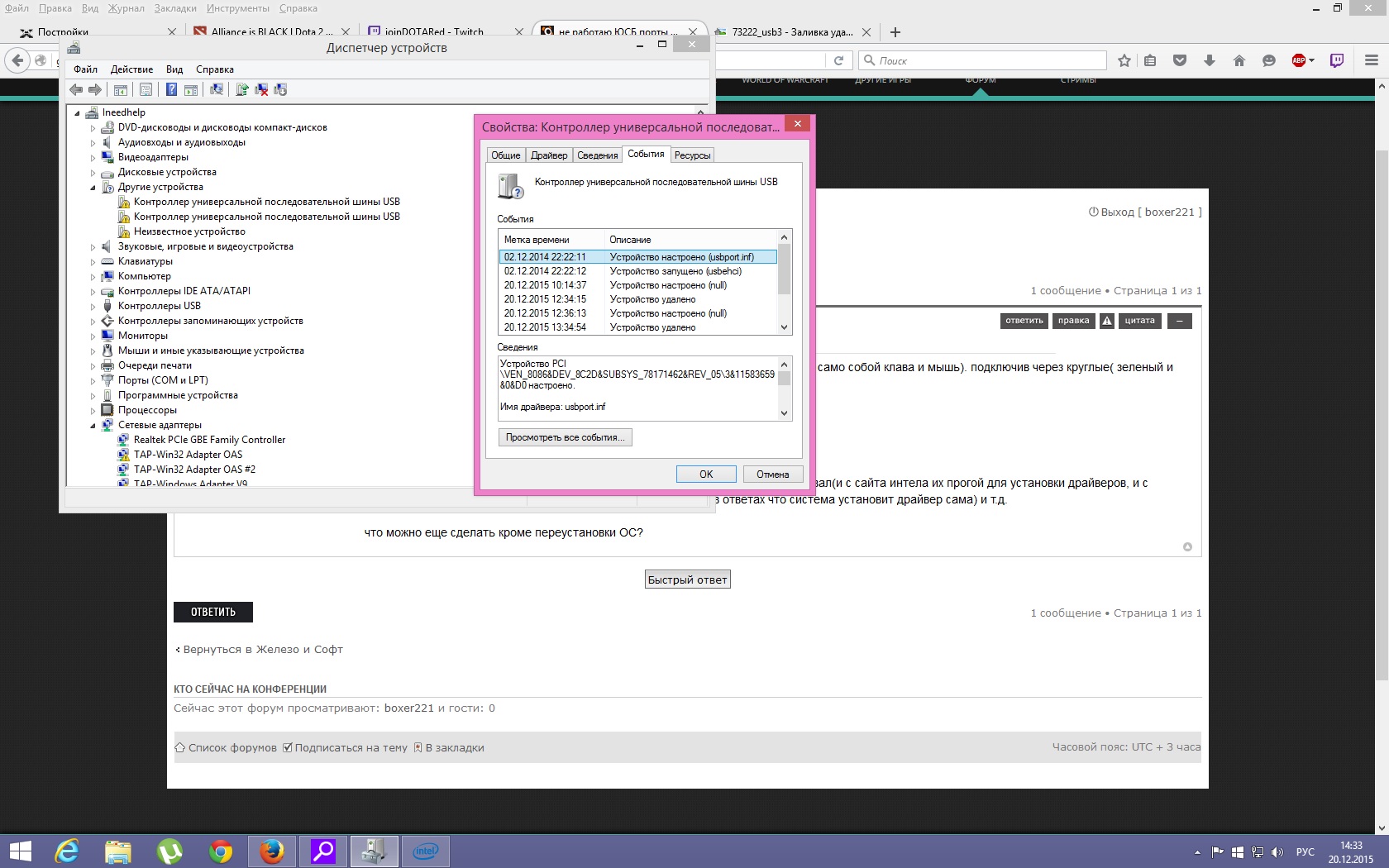The height and width of the screenshot is (868, 1389).
Task: Open the purple search app on taskbar
Action: click(x=323, y=851)
